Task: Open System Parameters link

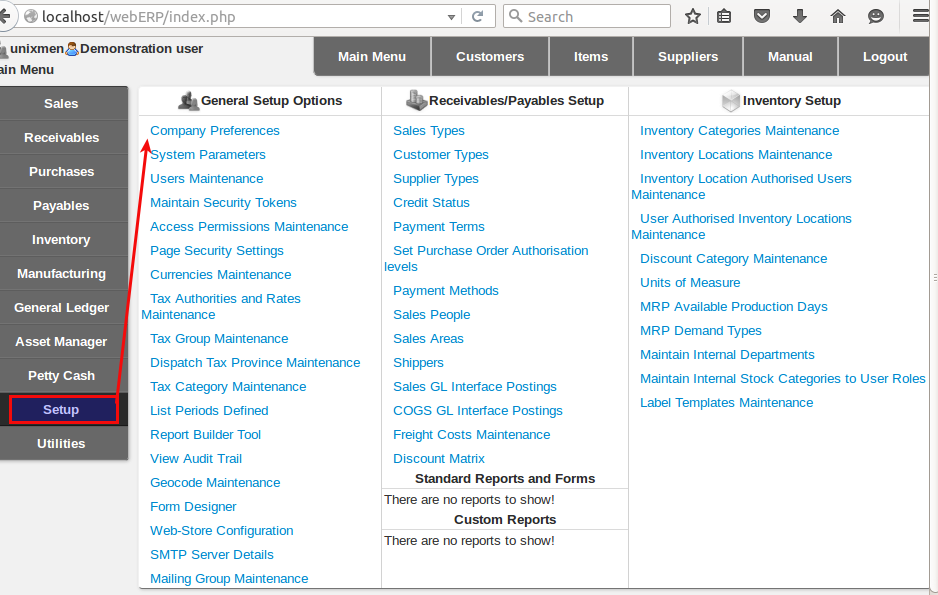Action: 208,155
